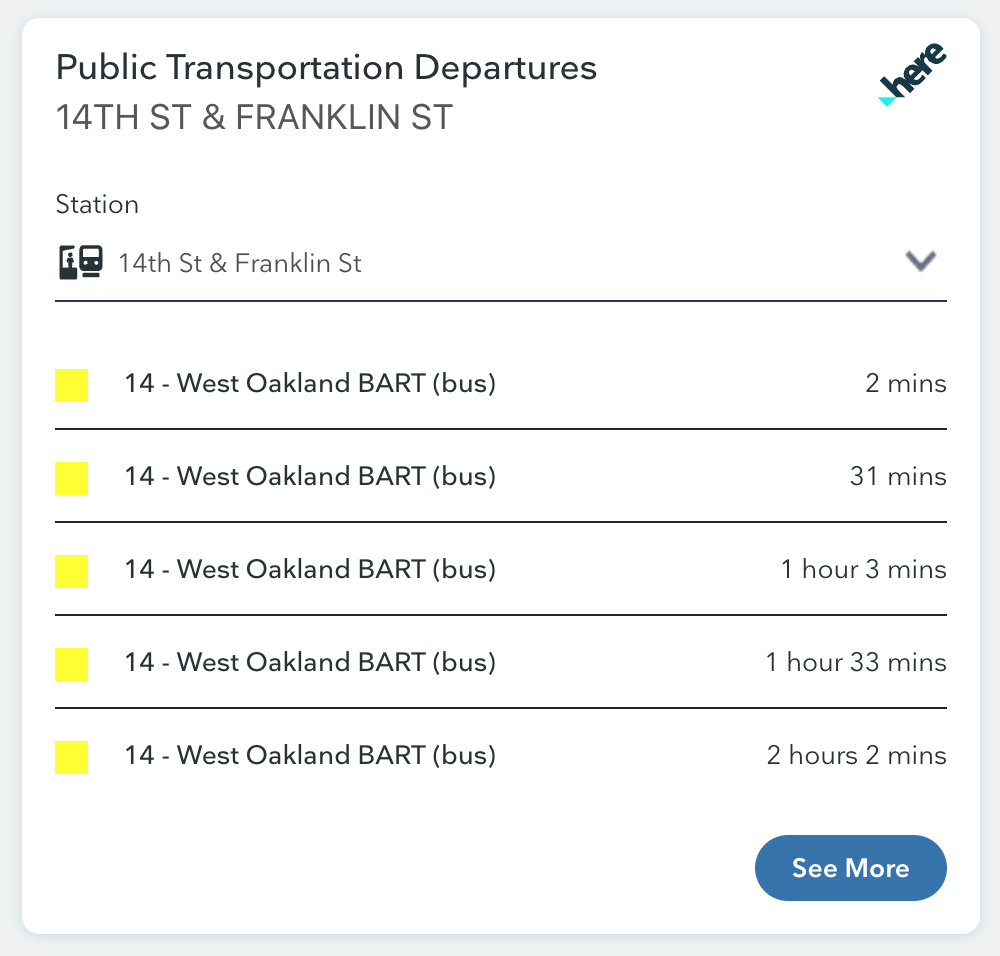Image resolution: width=1000 pixels, height=956 pixels.
Task: Click the Station field label
Action: pyautogui.click(x=97, y=205)
